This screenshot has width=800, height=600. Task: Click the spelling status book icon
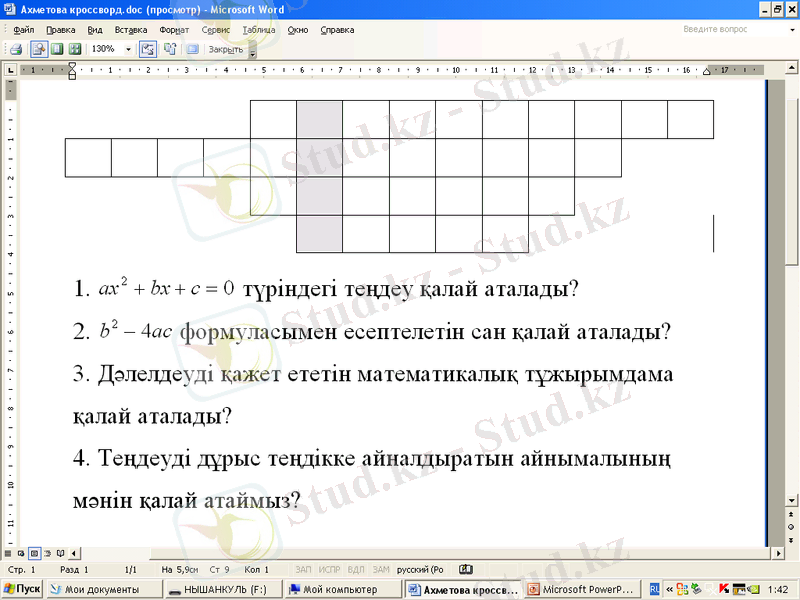(x=465, y=569)
